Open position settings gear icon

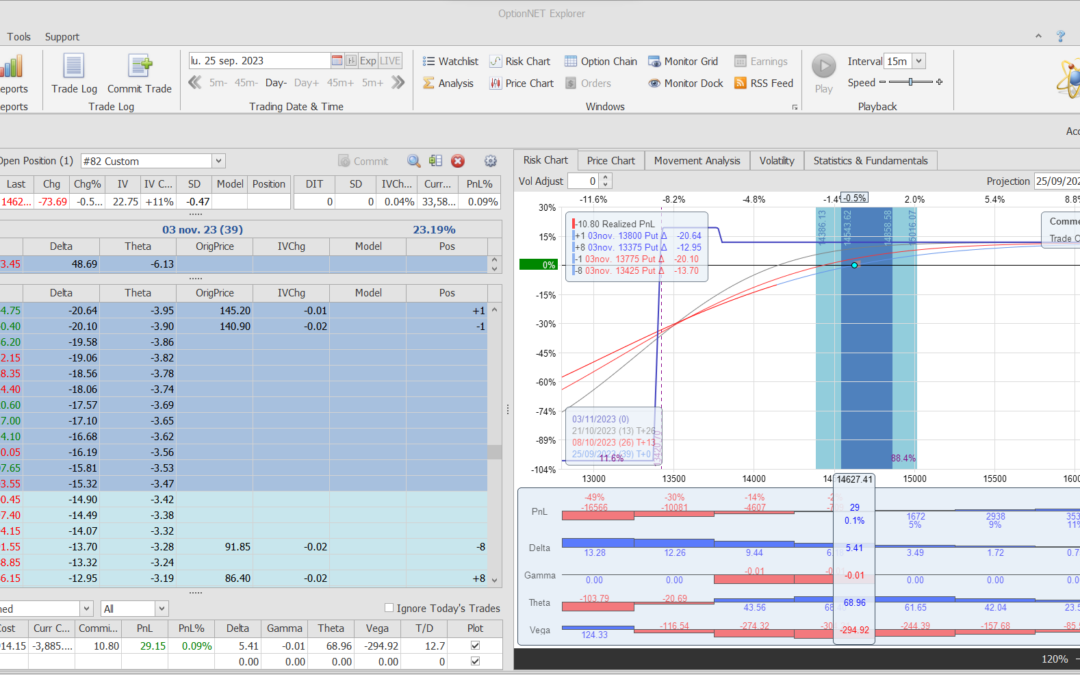pos(490,161)
